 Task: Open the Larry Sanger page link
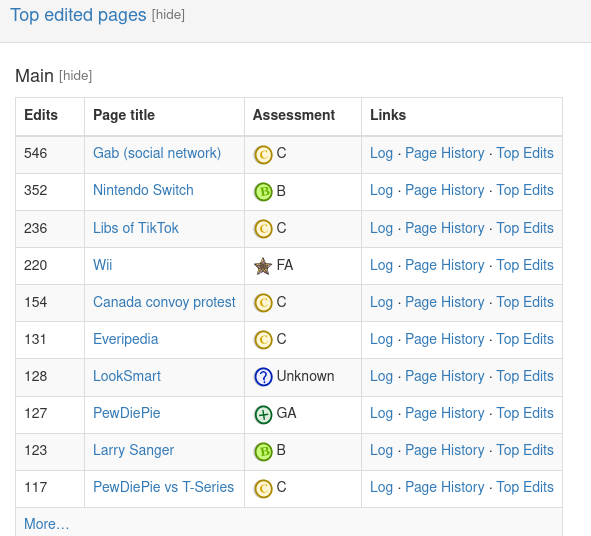133,450
